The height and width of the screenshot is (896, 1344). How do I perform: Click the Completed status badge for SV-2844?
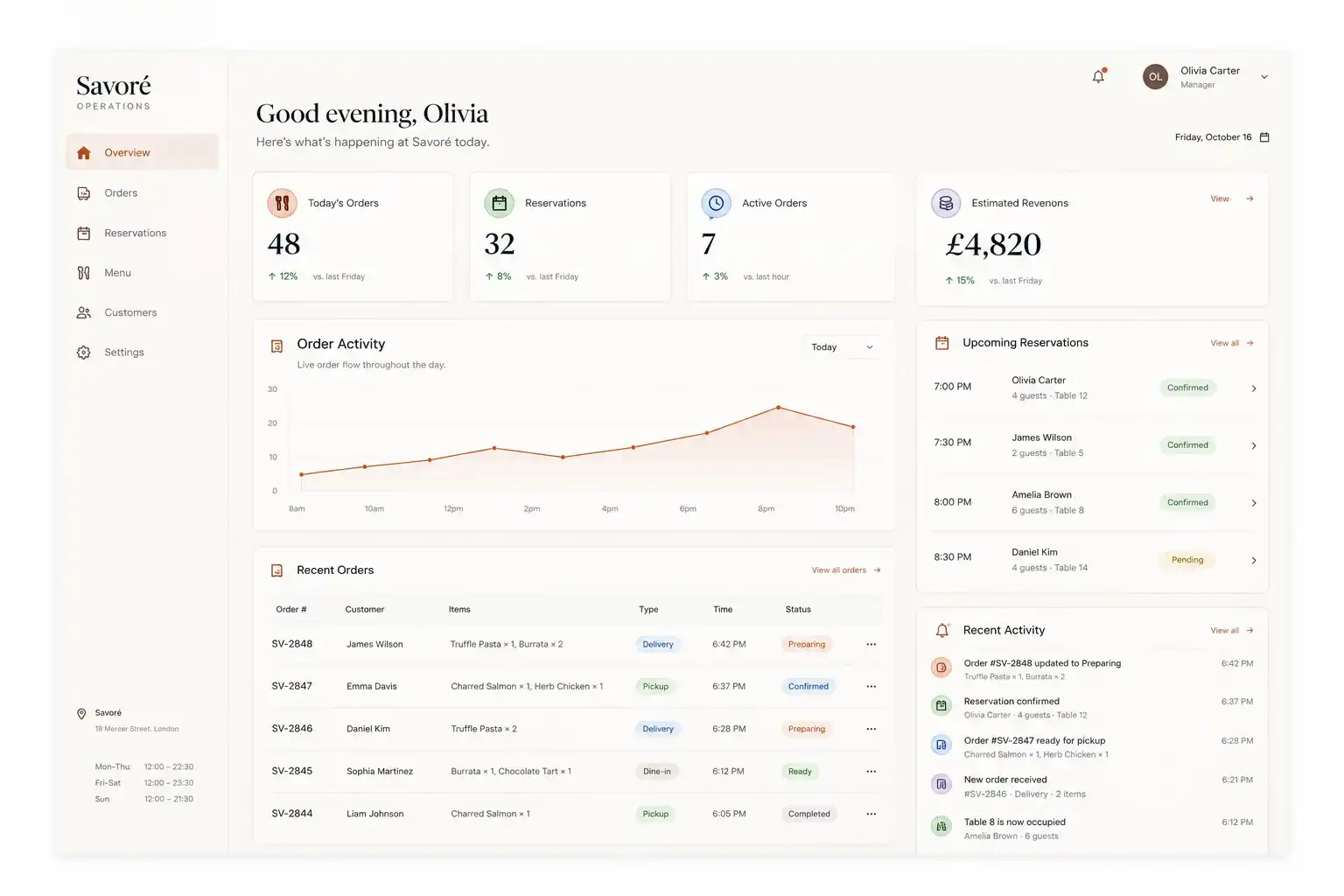click(808, 814)
